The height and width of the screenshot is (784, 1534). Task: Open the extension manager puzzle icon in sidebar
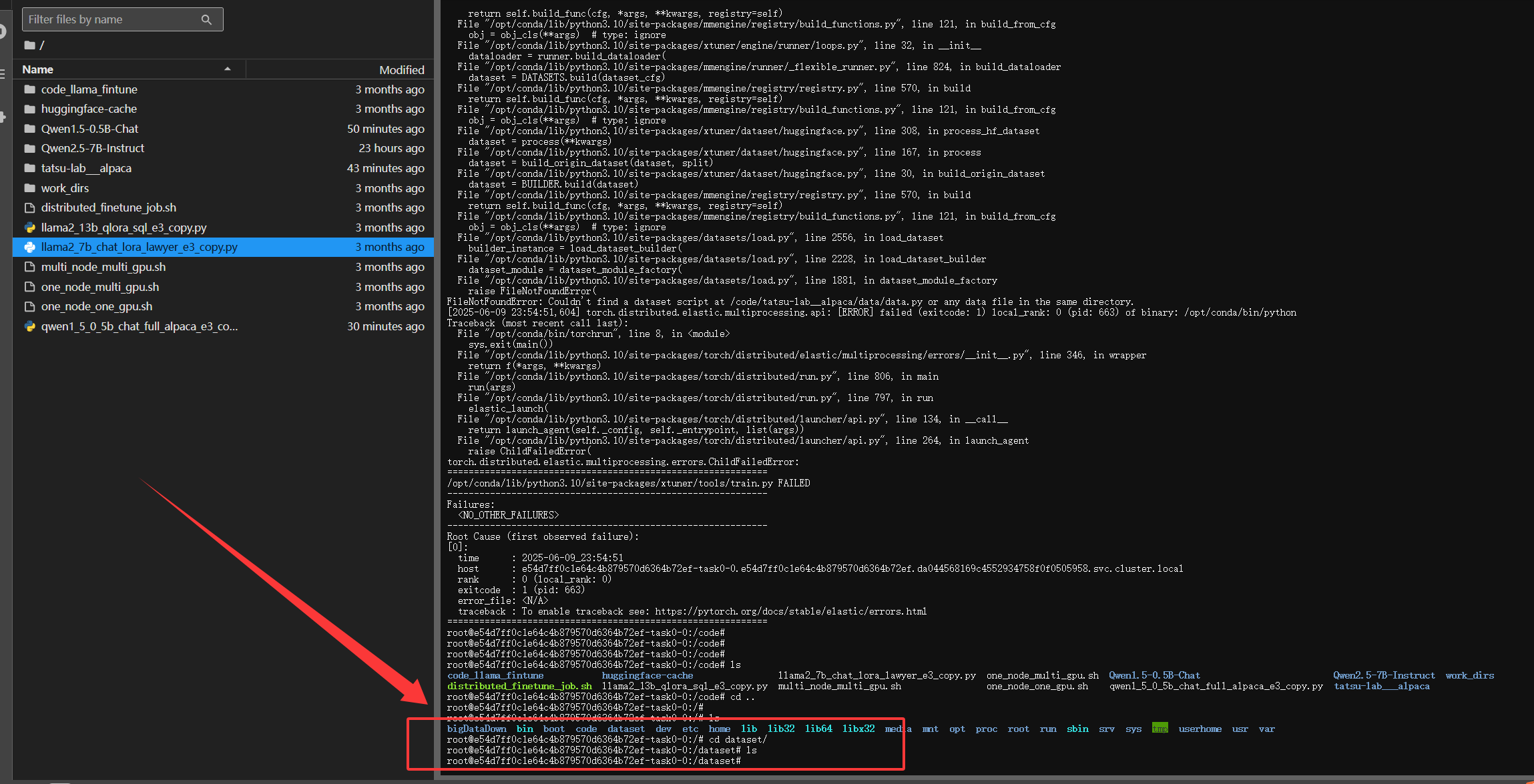(3, 117)
